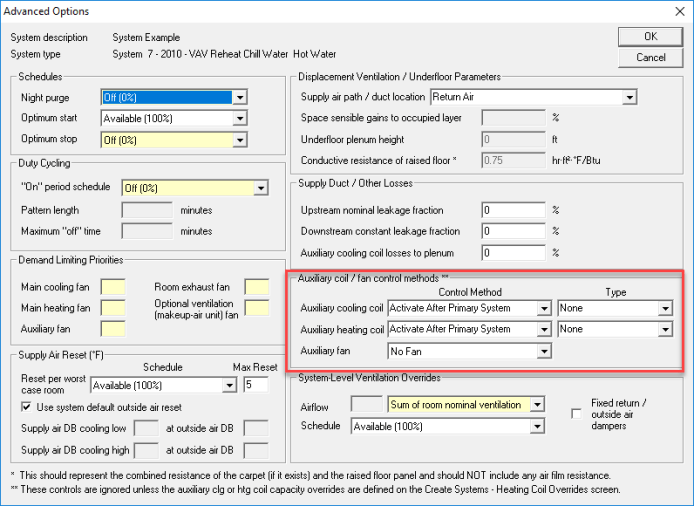Click the "Control Method" column header
Screen dimensions: 694x506
pyautogui.click(x=470, y=292)
